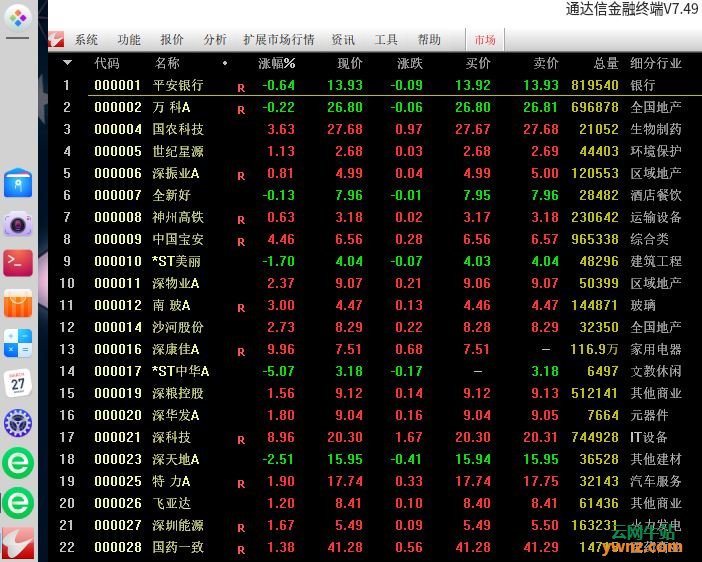Select stock 国农科技 in the list
The width and height of the screenshot is (702, 562).
coord(178,129)
